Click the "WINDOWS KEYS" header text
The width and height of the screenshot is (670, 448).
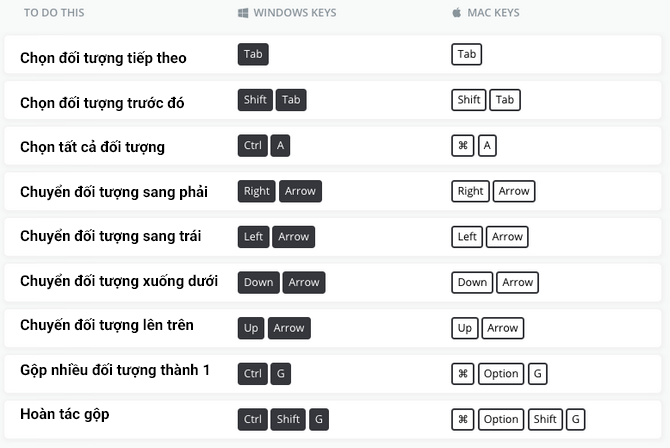click(x=294, y=13)
